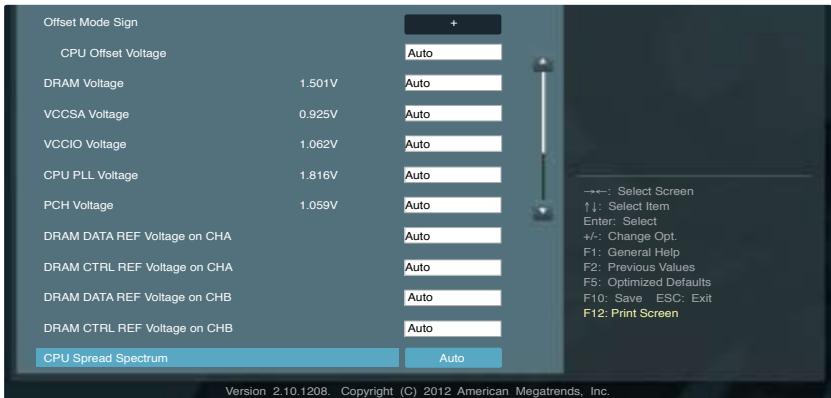Click the 1.059V PCH reading
831x398 pixels.
pos(319,205)
